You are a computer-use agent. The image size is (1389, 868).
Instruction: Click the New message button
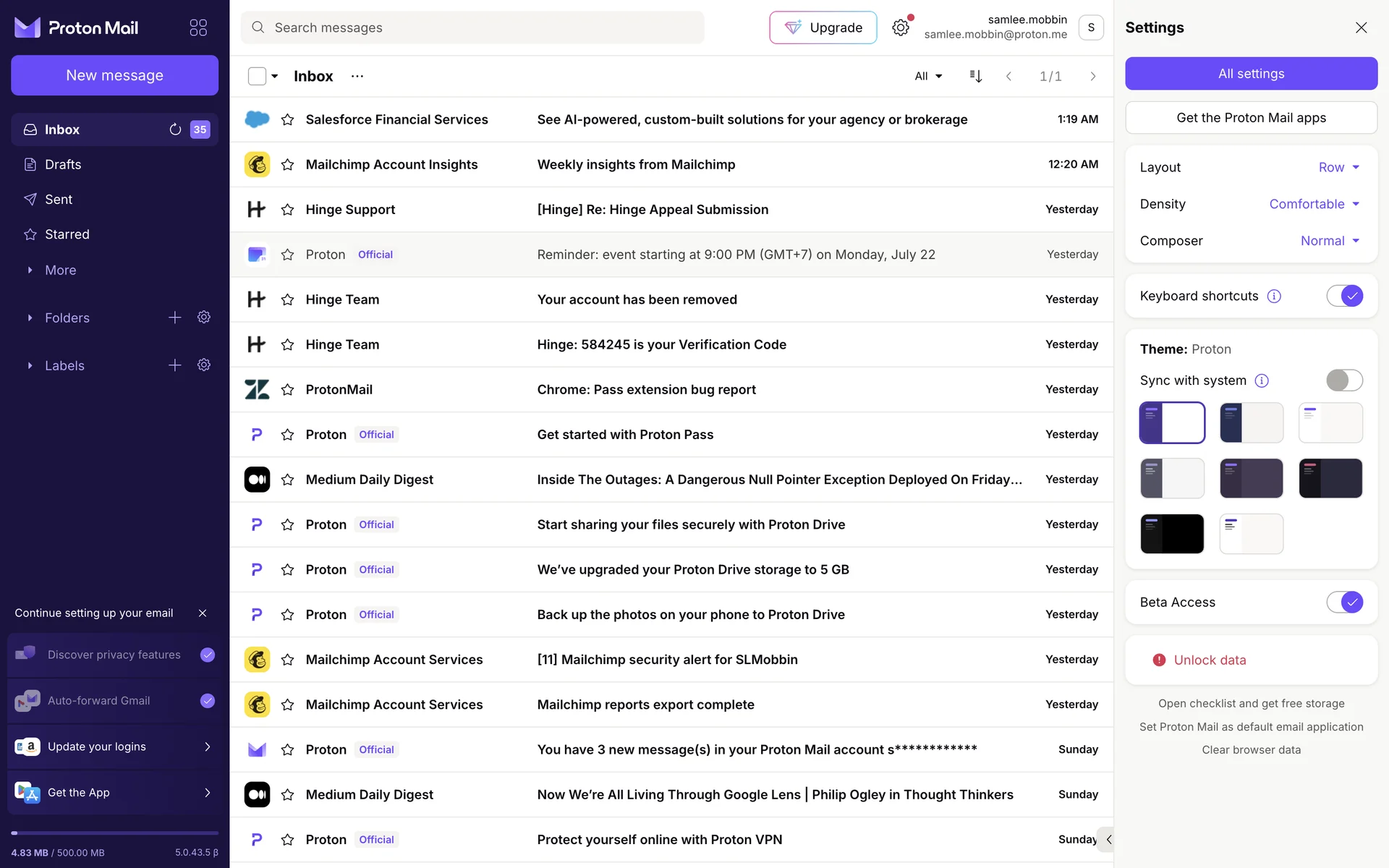point(114,75)
